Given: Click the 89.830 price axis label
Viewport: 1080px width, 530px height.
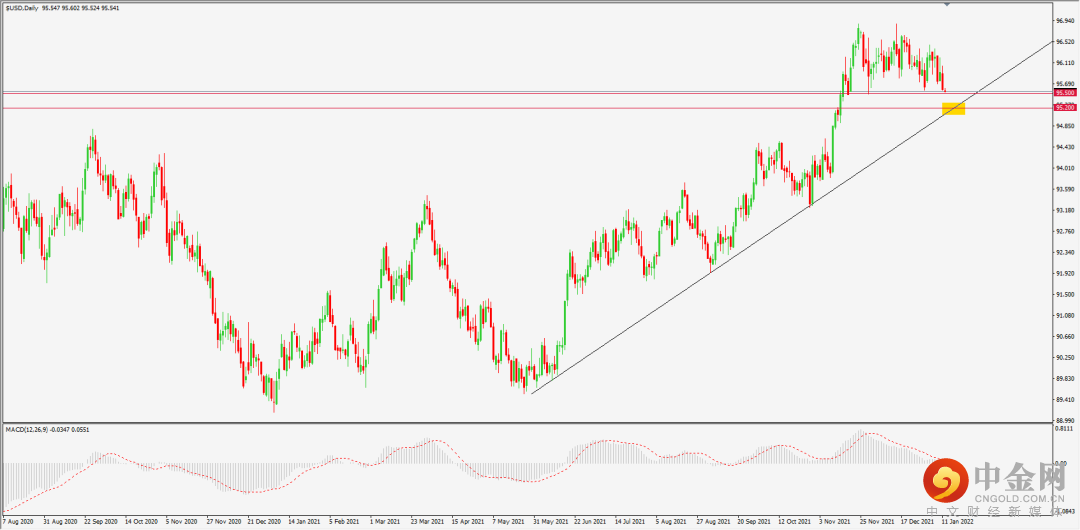Looking at the screenshot, I should (x=1066, y=378).
